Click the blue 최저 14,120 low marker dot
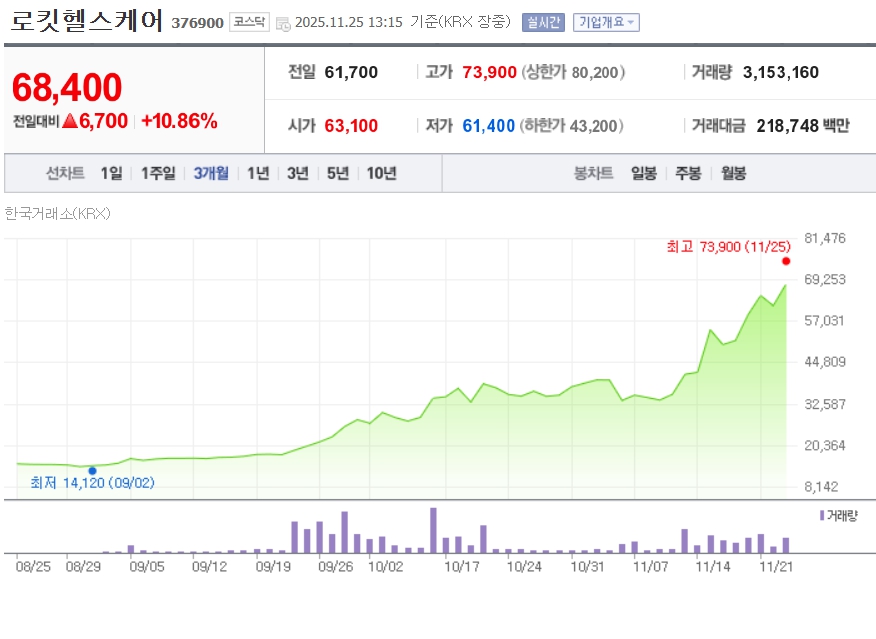Image resolution: width=876 pixels, height=639 pixels. [92, 470]
